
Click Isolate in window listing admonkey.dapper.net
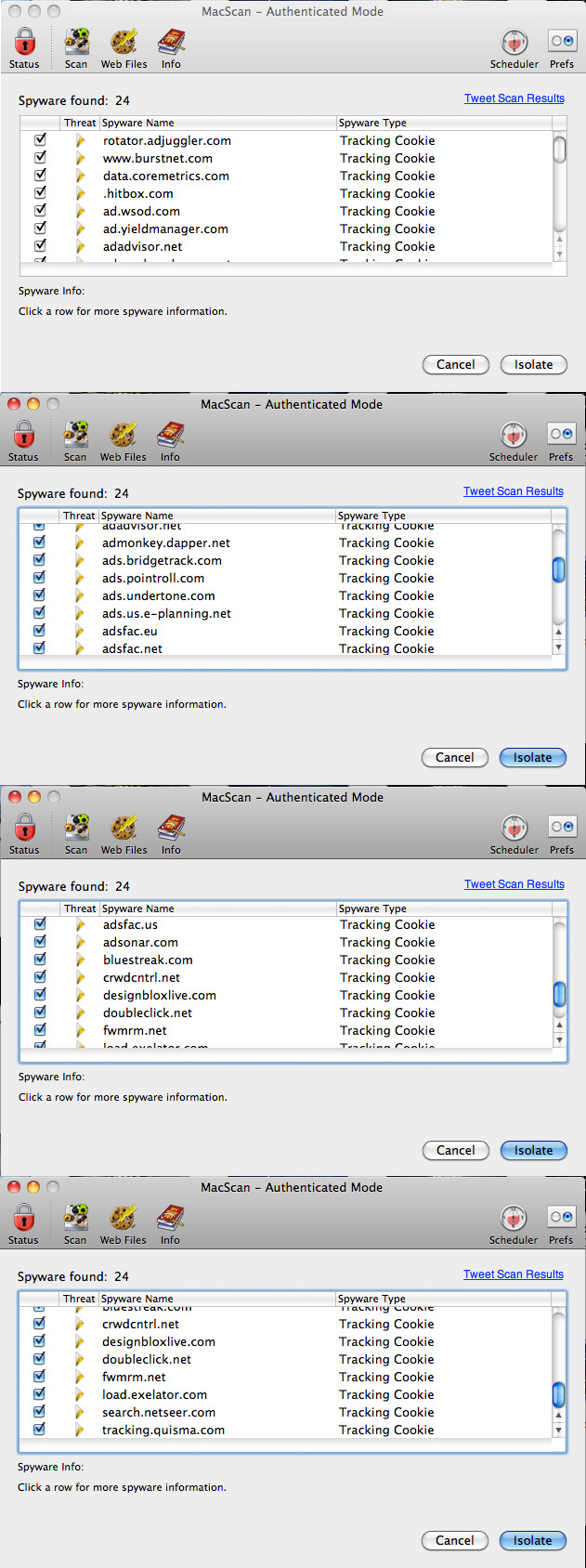pyautogui.click(x=533, y=757)
